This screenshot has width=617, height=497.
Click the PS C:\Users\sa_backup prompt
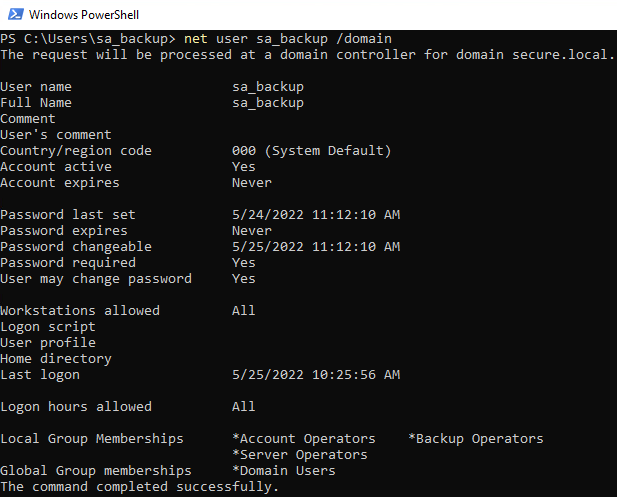coord(88,39)
